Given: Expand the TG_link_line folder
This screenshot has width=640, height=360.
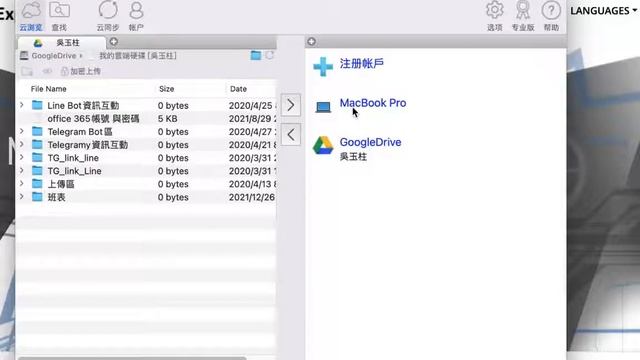Looking at the screenshot, I should click(x=22, y=158).
